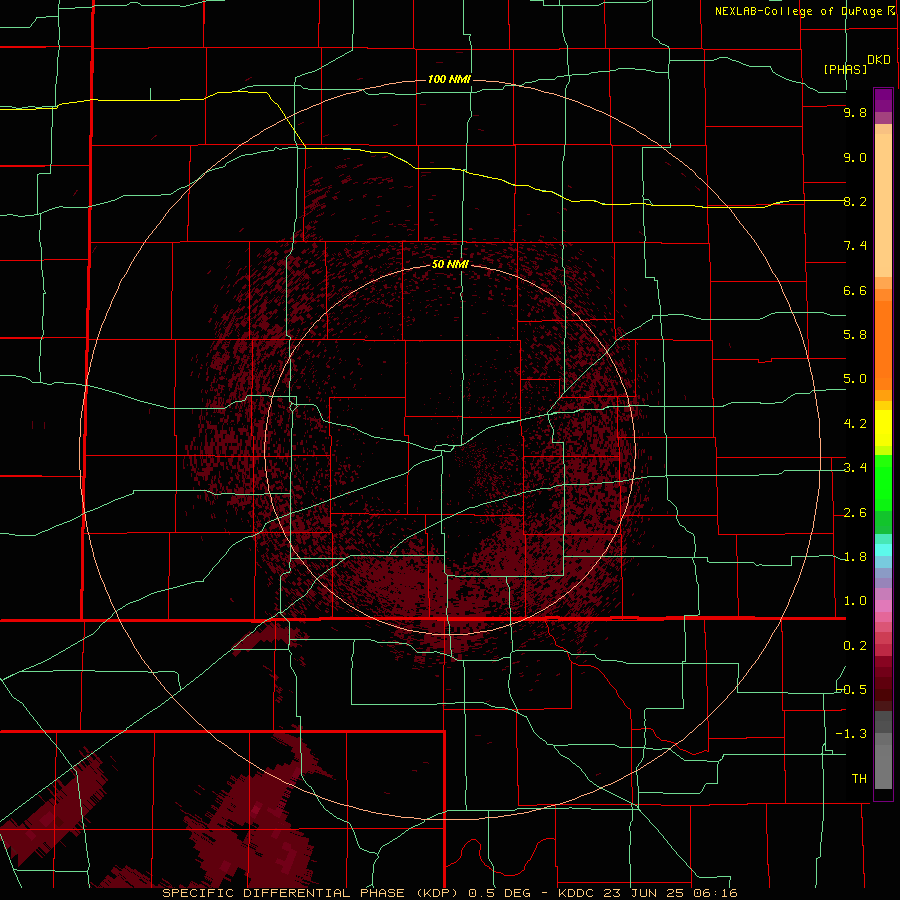Click the 1.8 legend value
Viewport: 900px width, 900px height.
click(x=855, y=557)
